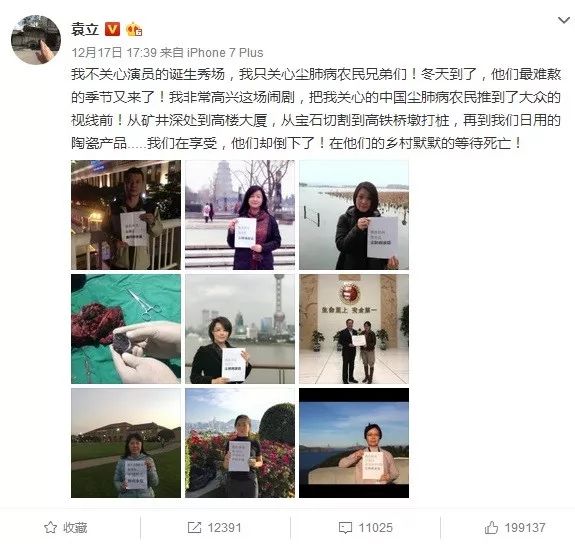This screenshot has width=575, height=544.
Task: Open the woman in front of pagoda photo
Action: click(x=240, y=215)
